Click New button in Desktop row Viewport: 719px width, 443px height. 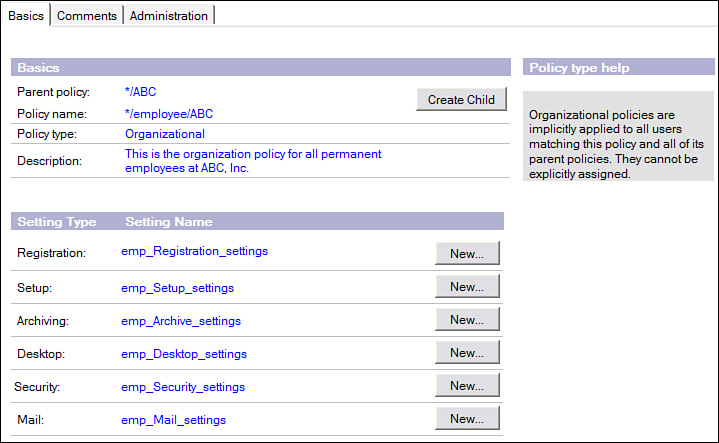pos(467,353)
